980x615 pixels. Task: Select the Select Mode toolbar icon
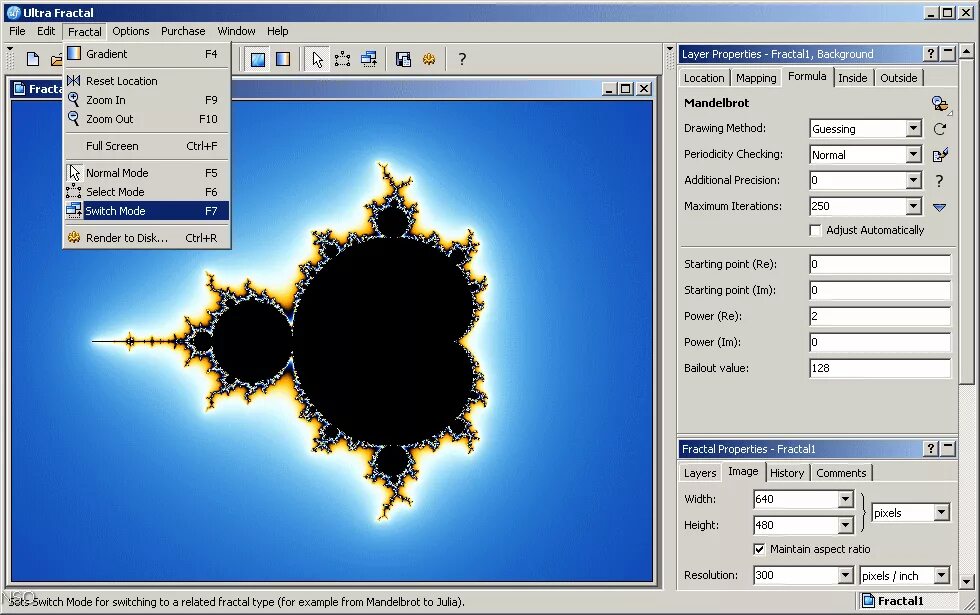[342, 59]
